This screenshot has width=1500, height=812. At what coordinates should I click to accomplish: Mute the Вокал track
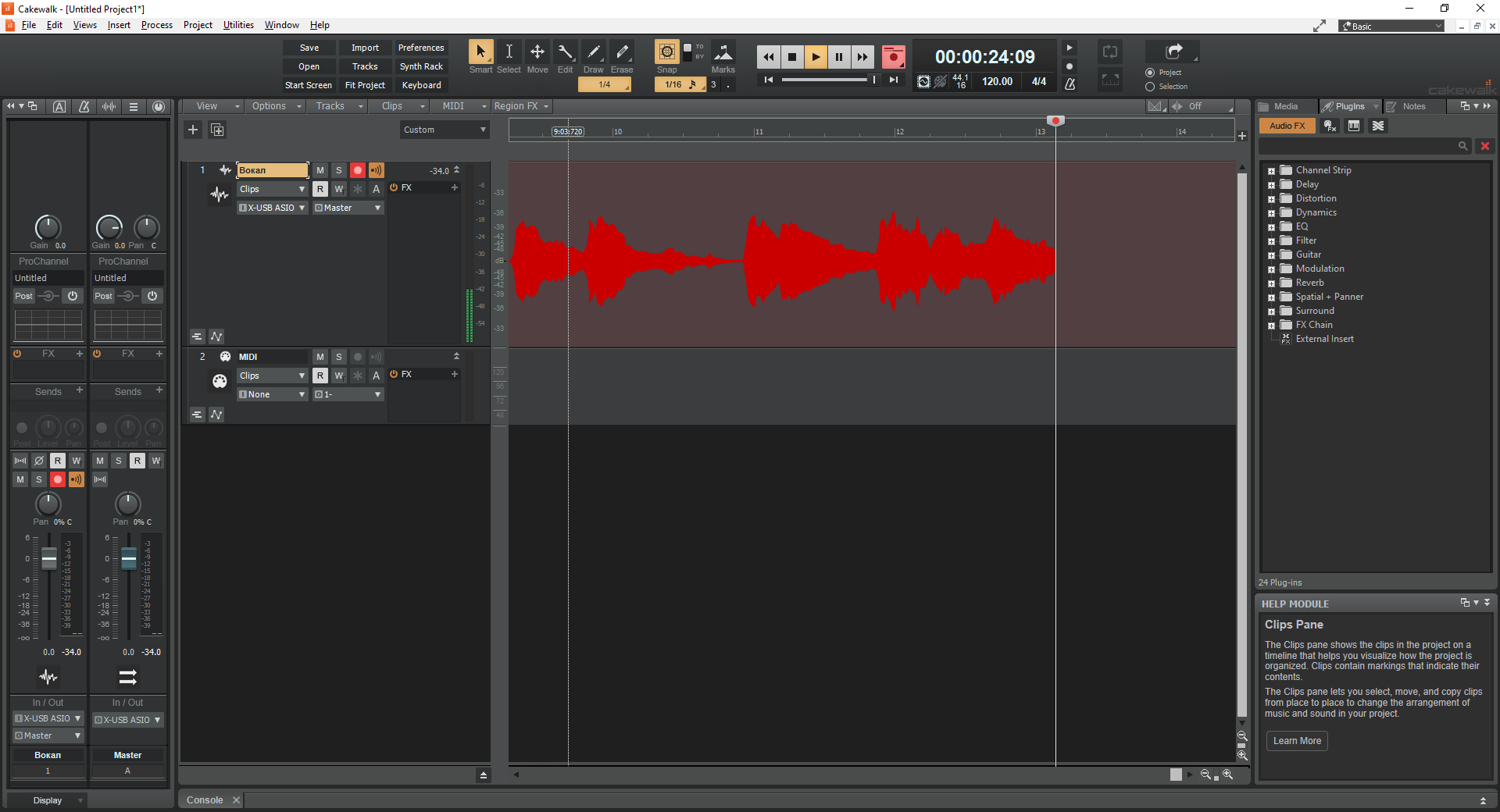point(320,170)
